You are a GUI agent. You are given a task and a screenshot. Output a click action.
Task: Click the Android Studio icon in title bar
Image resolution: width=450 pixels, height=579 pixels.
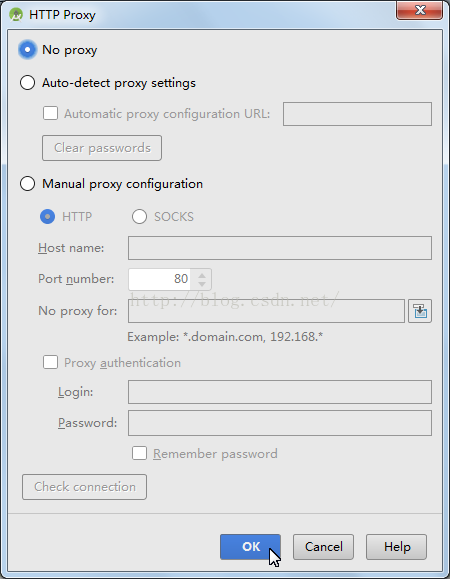16,15
